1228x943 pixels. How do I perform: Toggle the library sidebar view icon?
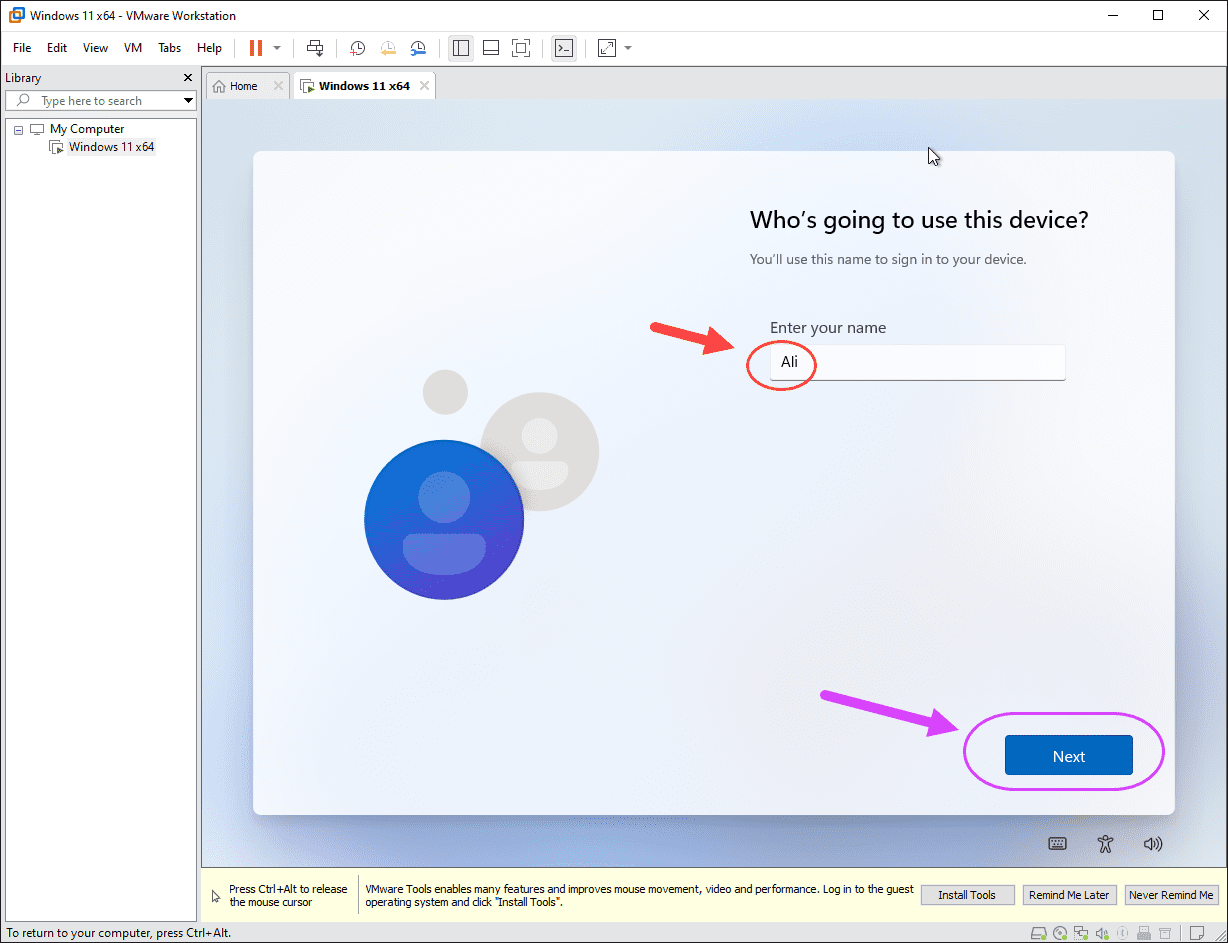(x=461, y=48)
